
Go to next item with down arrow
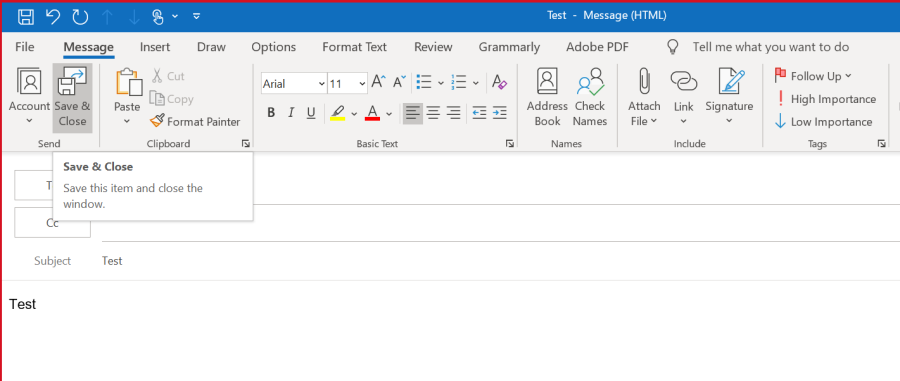pyautogui.click(x=134, y=17)
